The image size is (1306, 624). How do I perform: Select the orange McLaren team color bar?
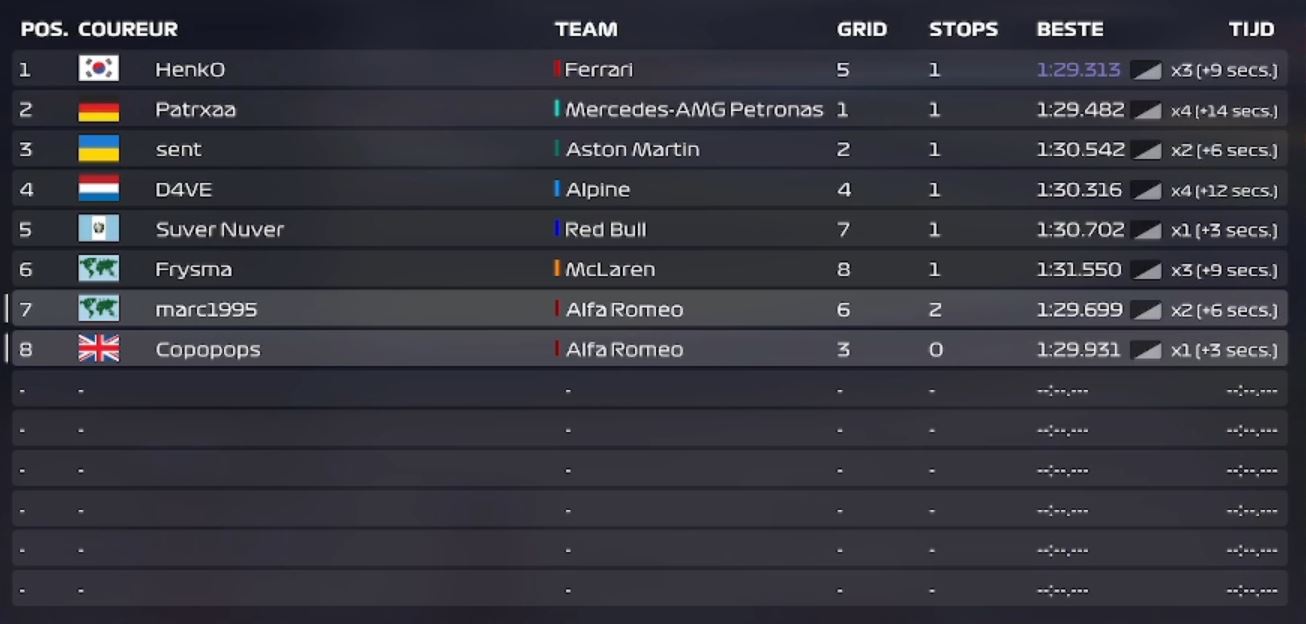(x=557, y=269)
